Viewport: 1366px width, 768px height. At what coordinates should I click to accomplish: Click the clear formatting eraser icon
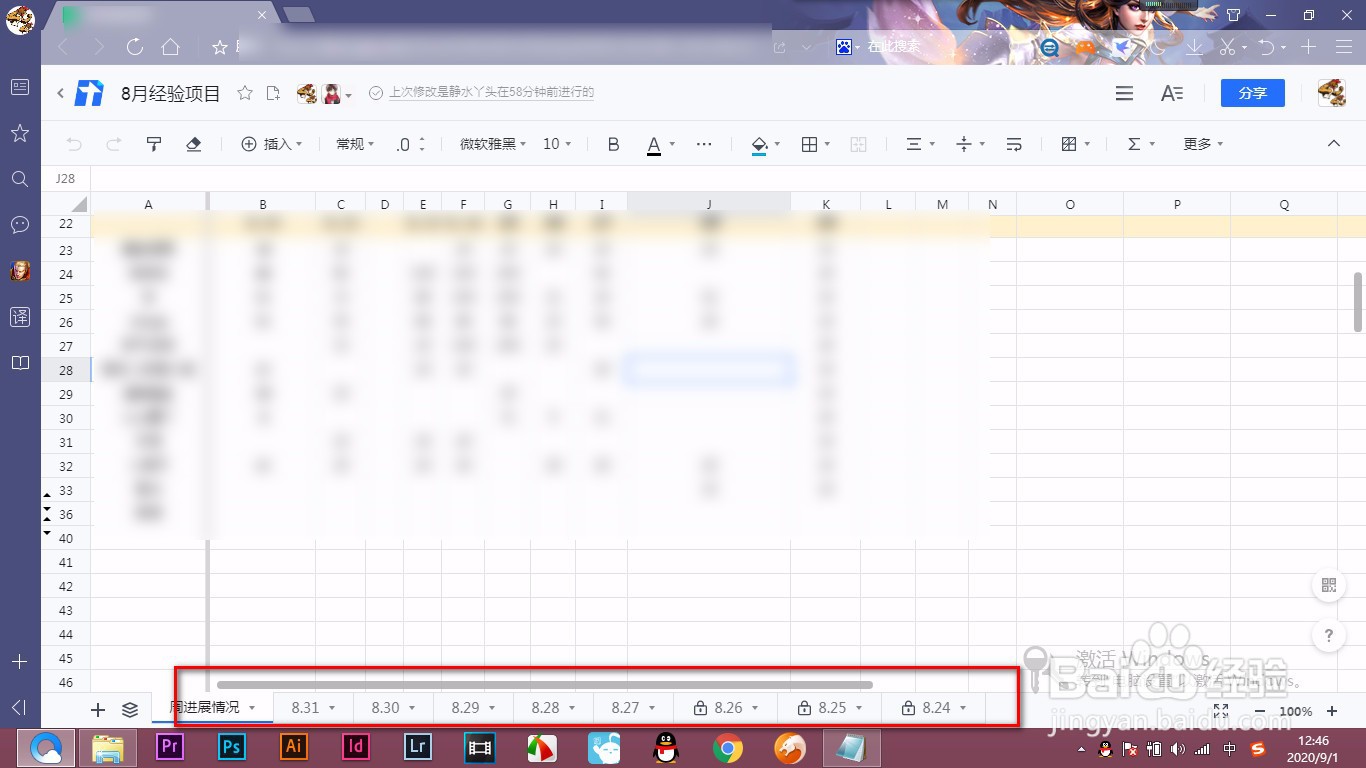[193, 143]
